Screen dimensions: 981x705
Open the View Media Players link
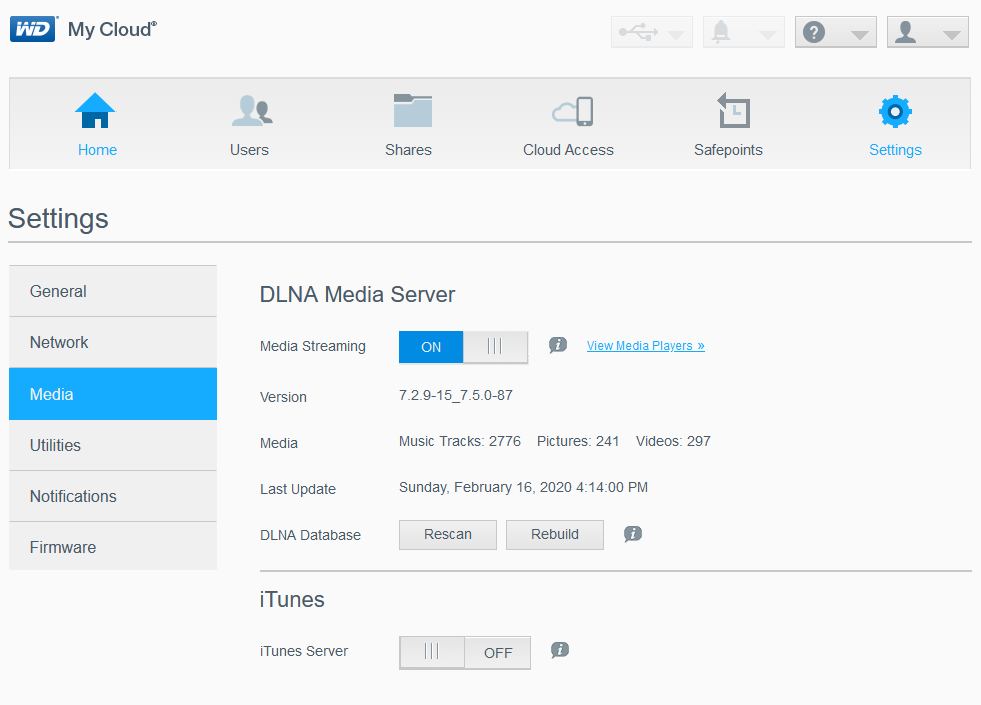pyautogui.click(x=646, y=346)
